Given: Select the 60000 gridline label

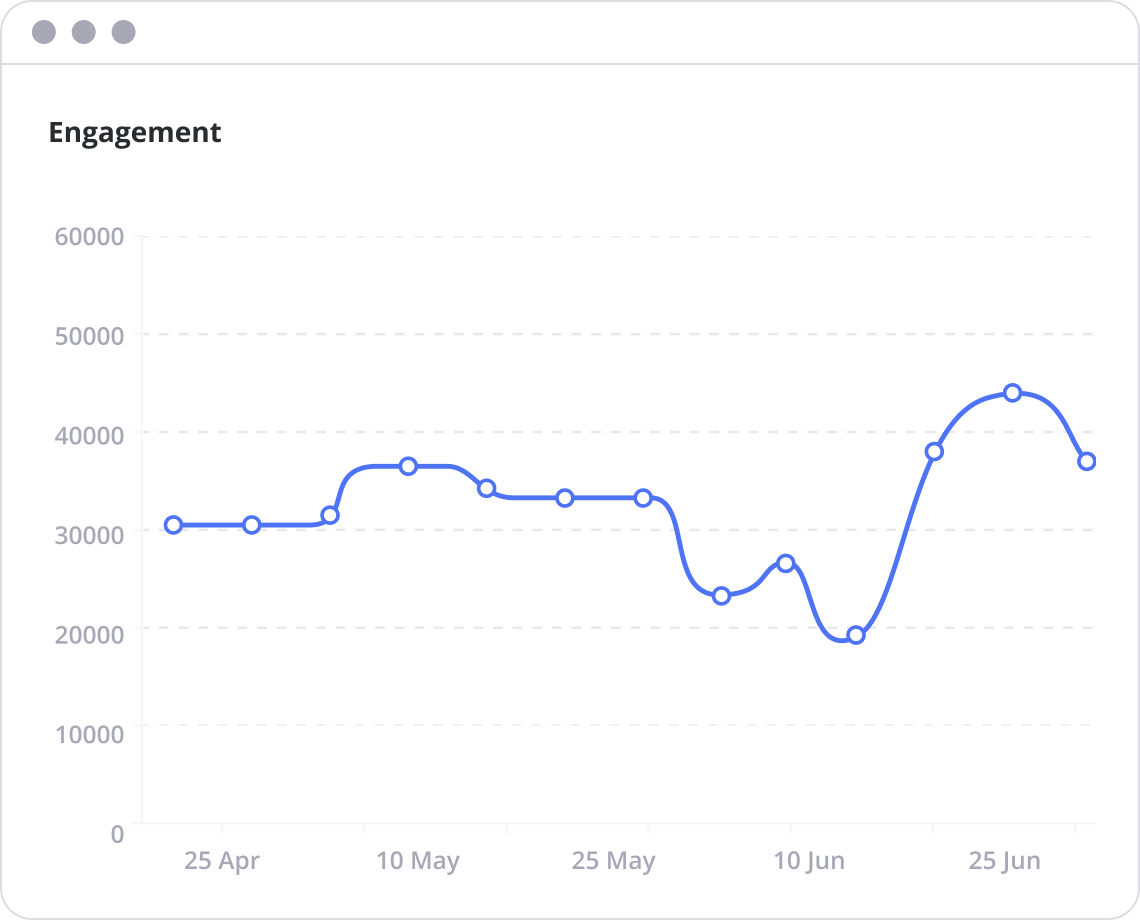Looking at the screenshot, I should coord(91,237).
